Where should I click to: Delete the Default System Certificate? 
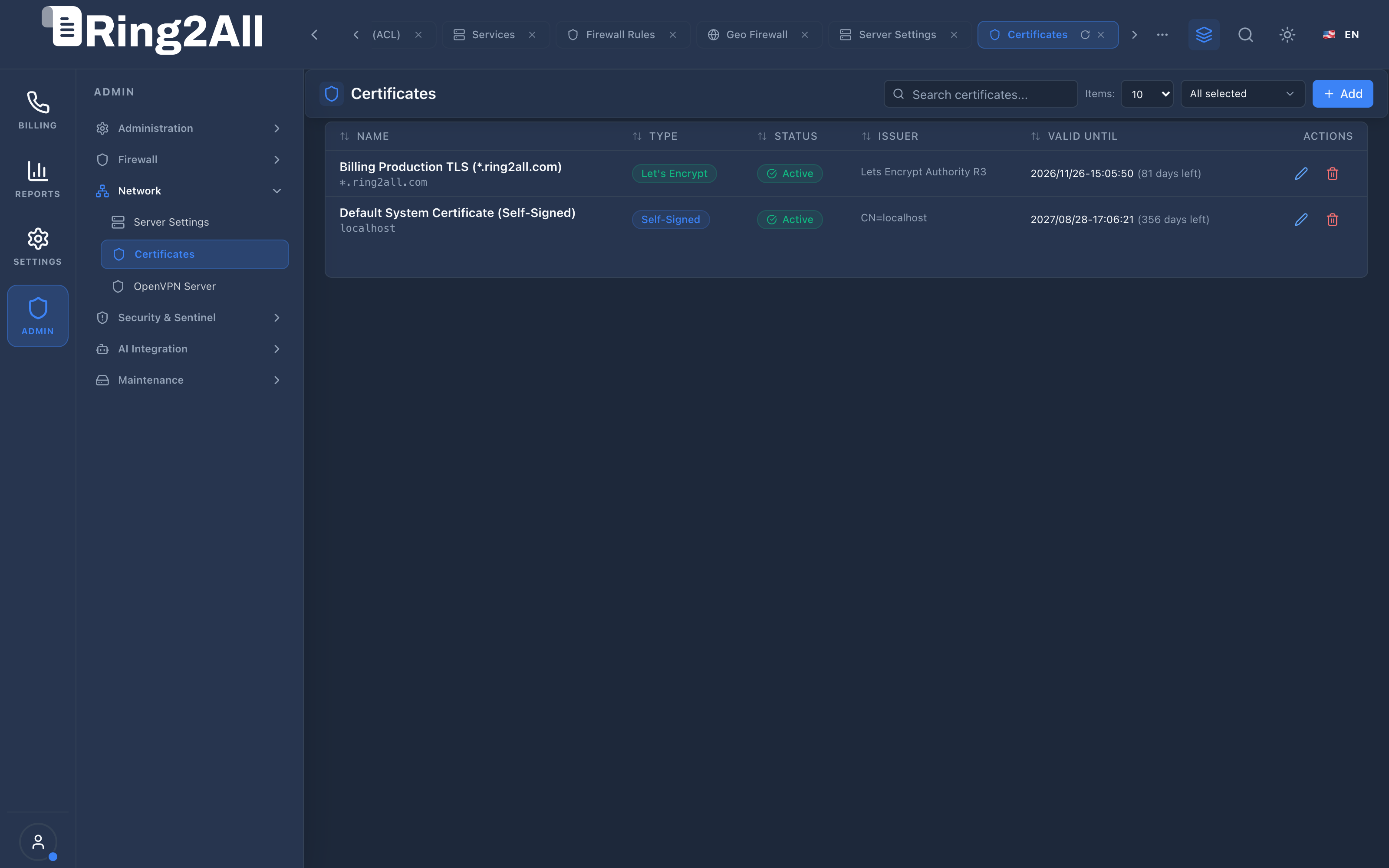click(1332, 219)
